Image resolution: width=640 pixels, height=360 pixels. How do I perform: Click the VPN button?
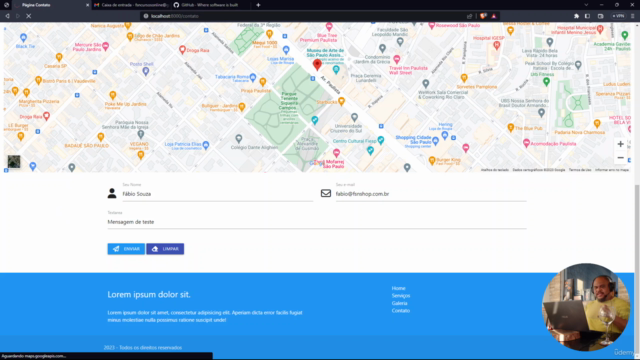click(x=618, y=16)
